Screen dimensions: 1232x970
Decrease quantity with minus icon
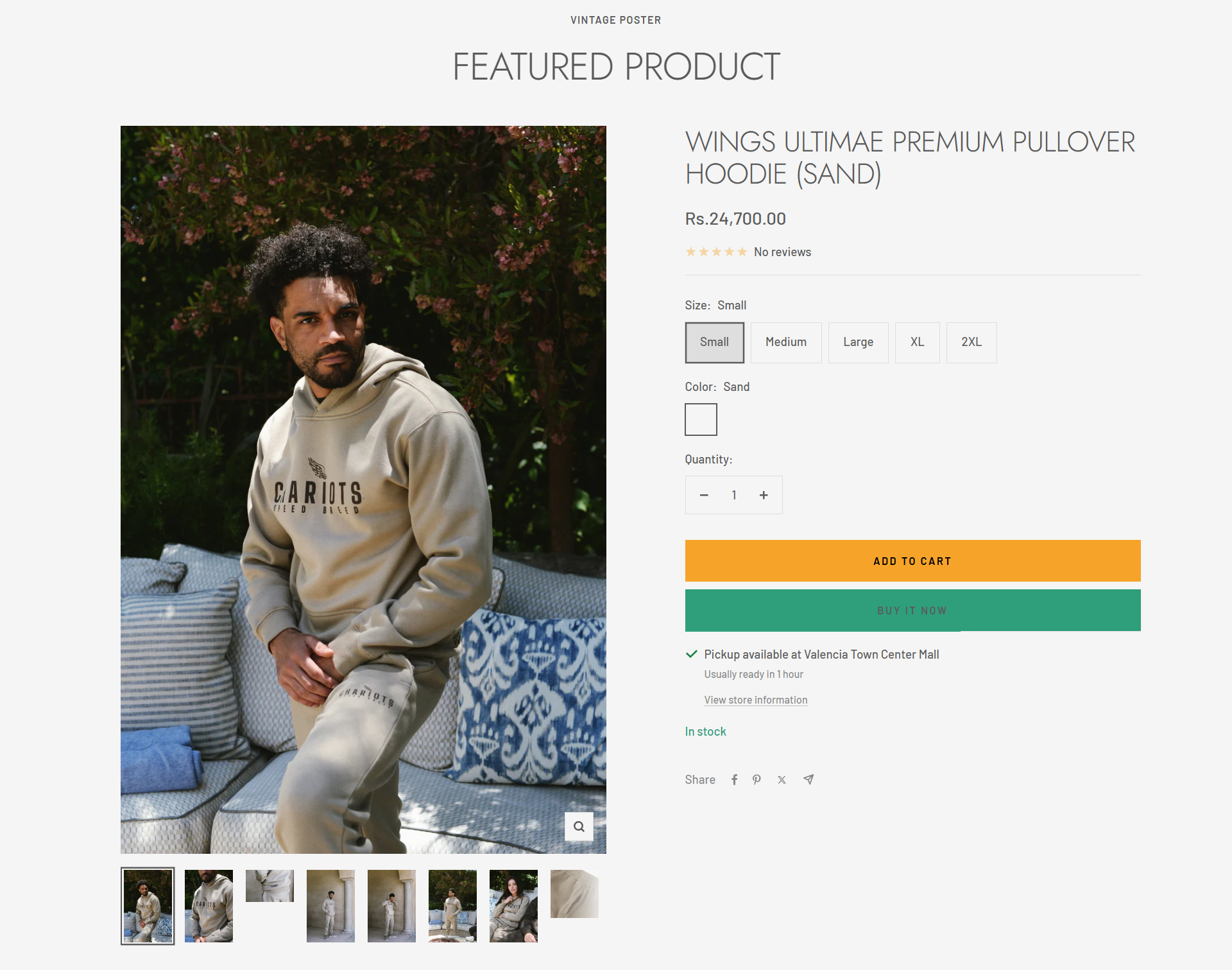pos(704,495)
